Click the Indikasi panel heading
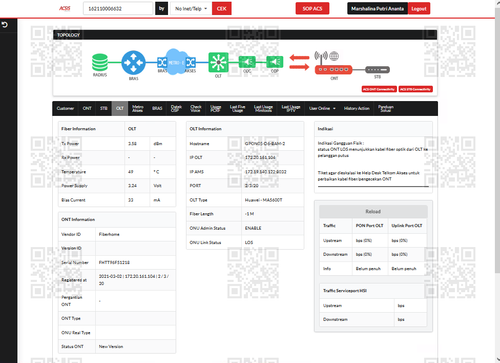This screenshot has height=363, width=500. click(x=325, y=129)
